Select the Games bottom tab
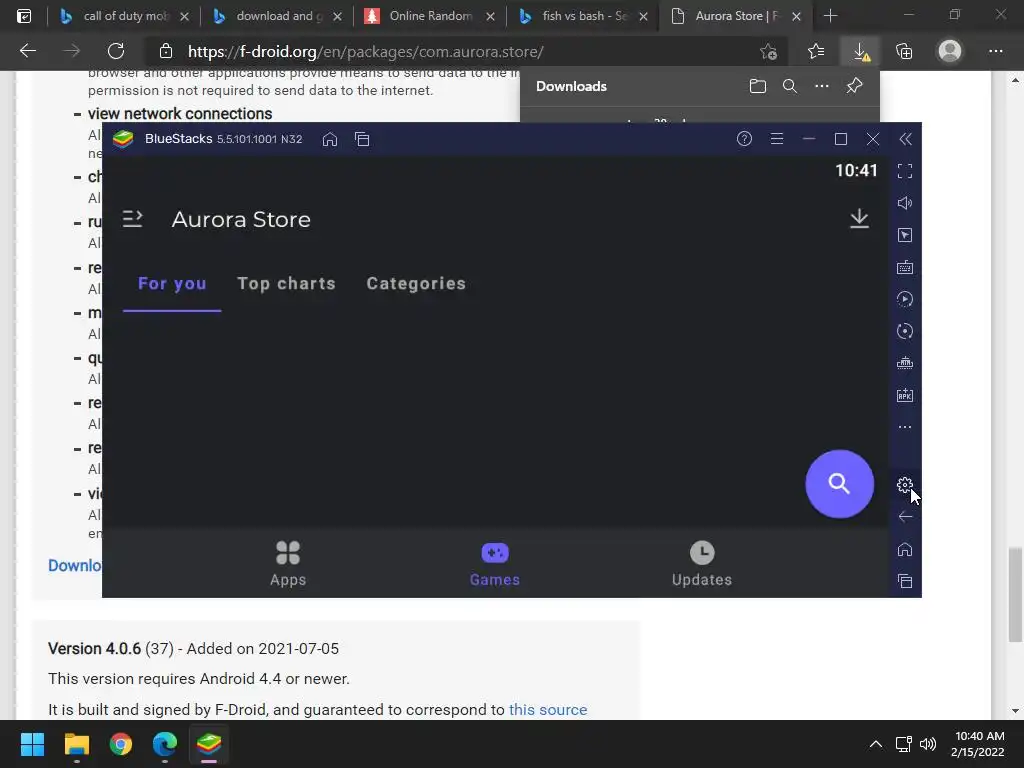This screenshot has height=768, width=1024. click(x=494, y=564)
